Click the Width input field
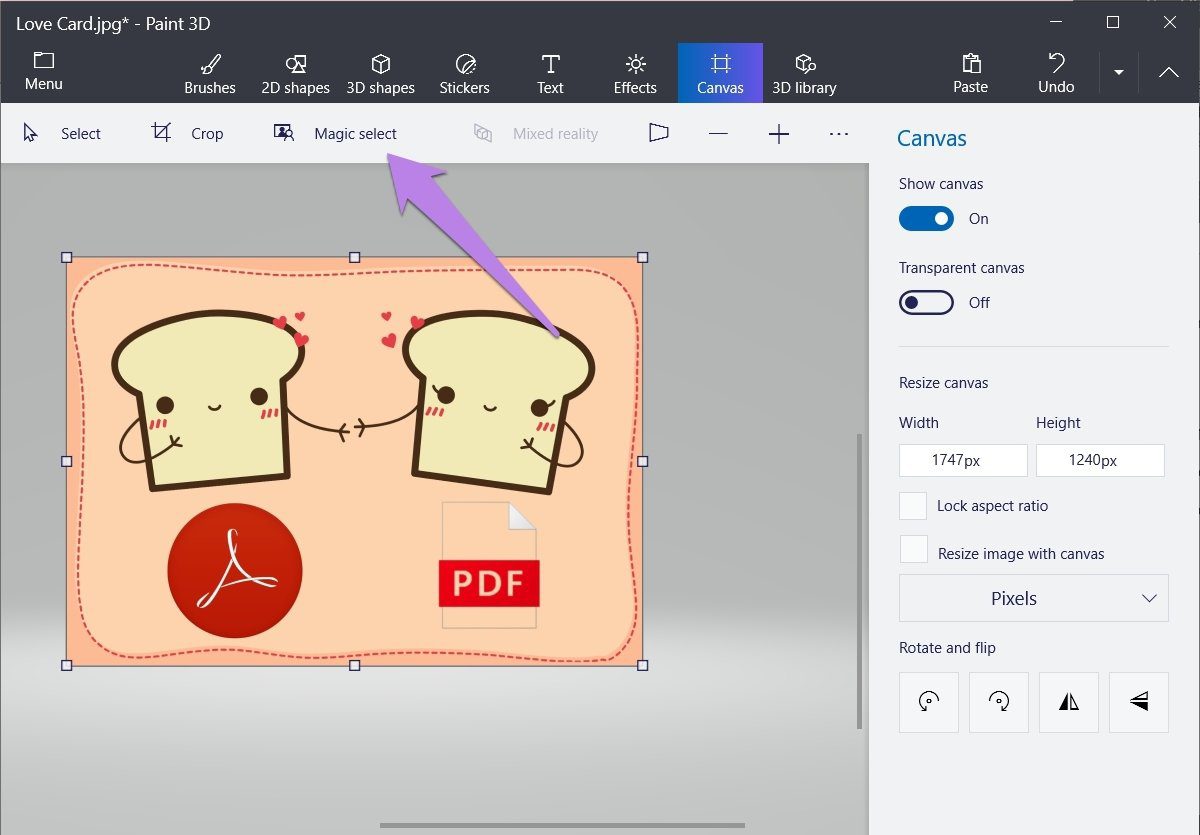The image size is (1200, 835). coord(963,460)
